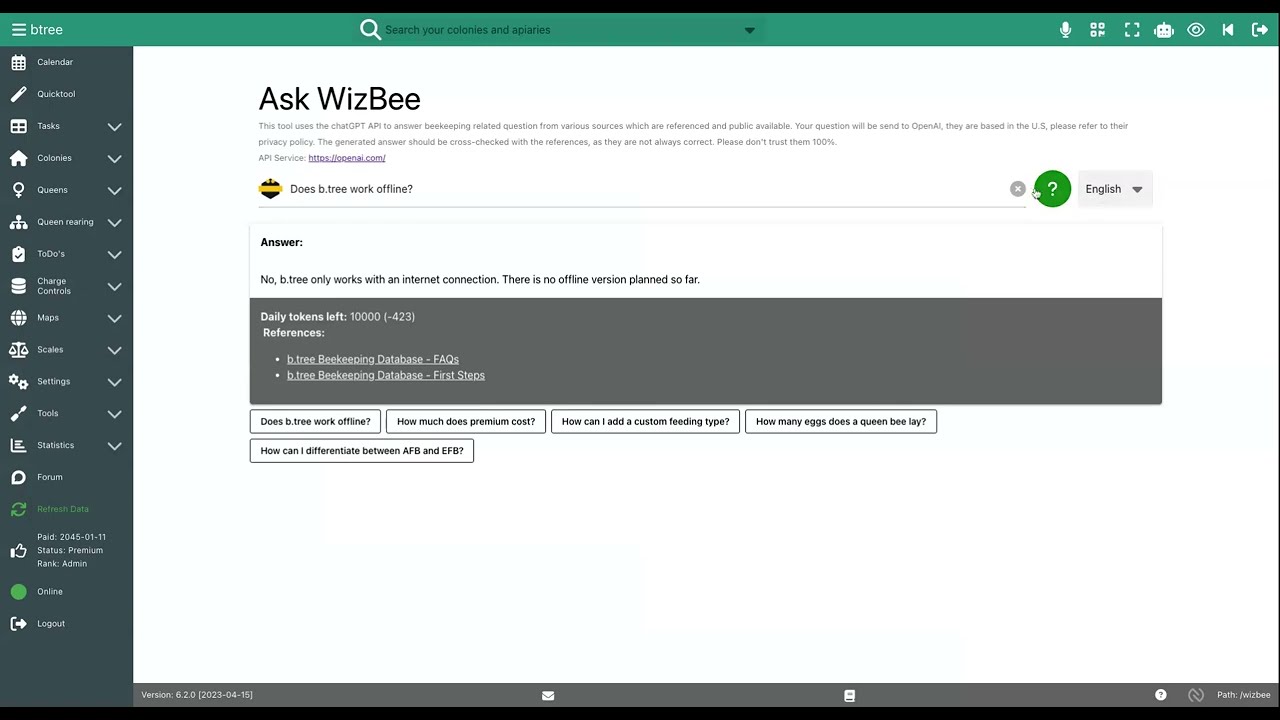The height and width of the screenshot is (720, 1280).
Task: Click 'How can I add a custom feeding type?'
Action: point(646,421)
